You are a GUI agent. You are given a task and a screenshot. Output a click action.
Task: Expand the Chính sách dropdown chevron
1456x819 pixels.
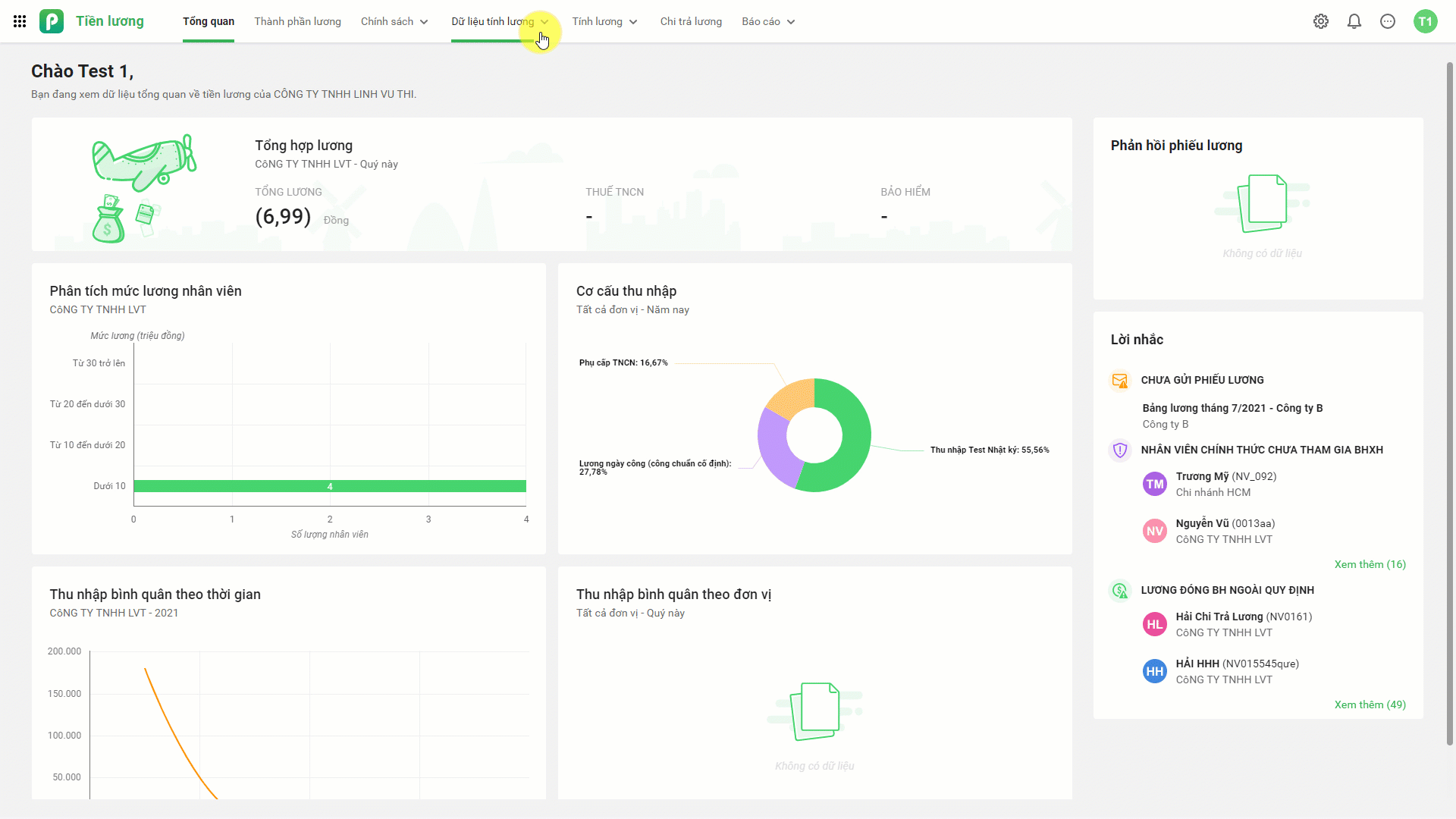(424, 22)
